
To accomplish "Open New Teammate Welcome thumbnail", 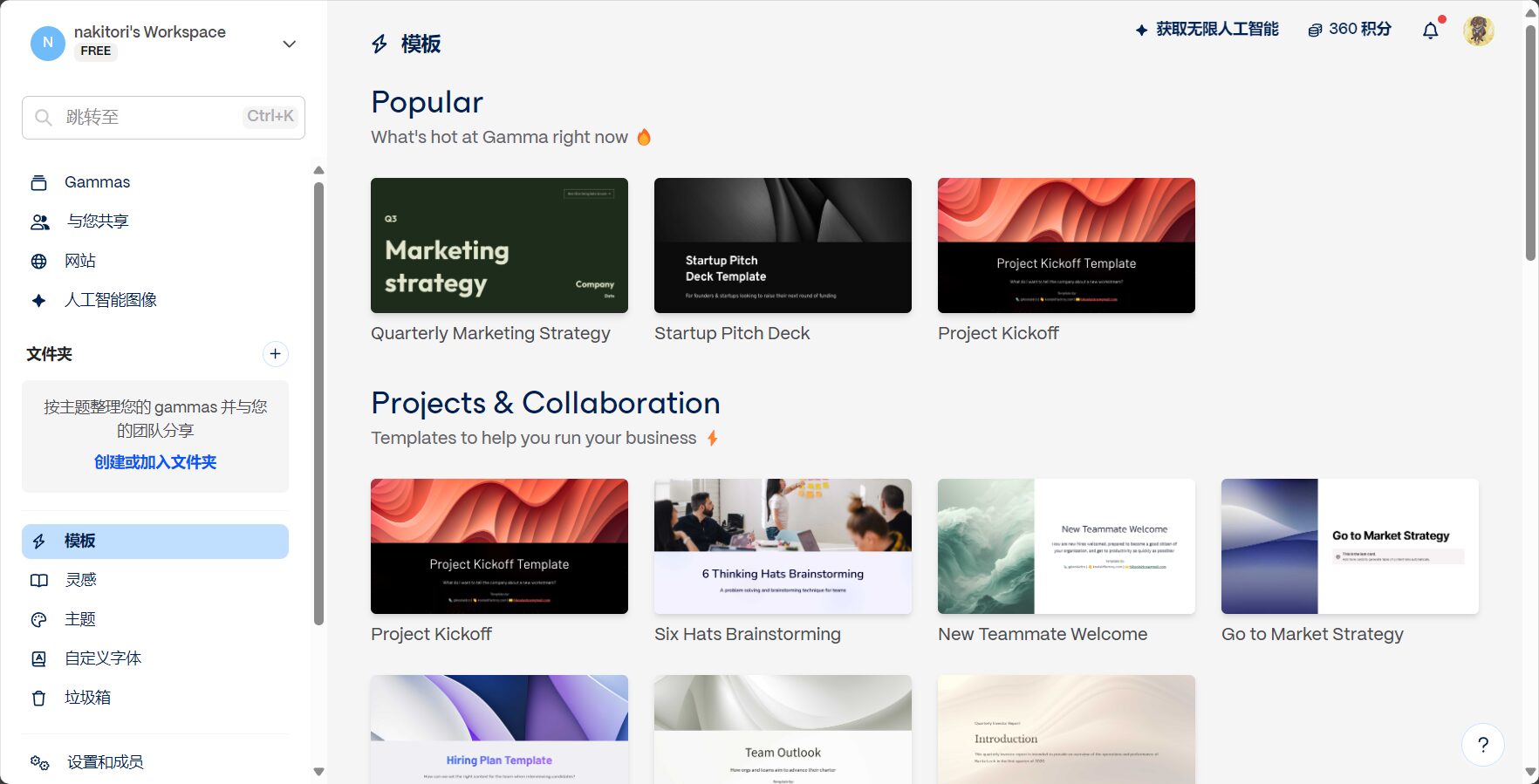I will 1066,547.
